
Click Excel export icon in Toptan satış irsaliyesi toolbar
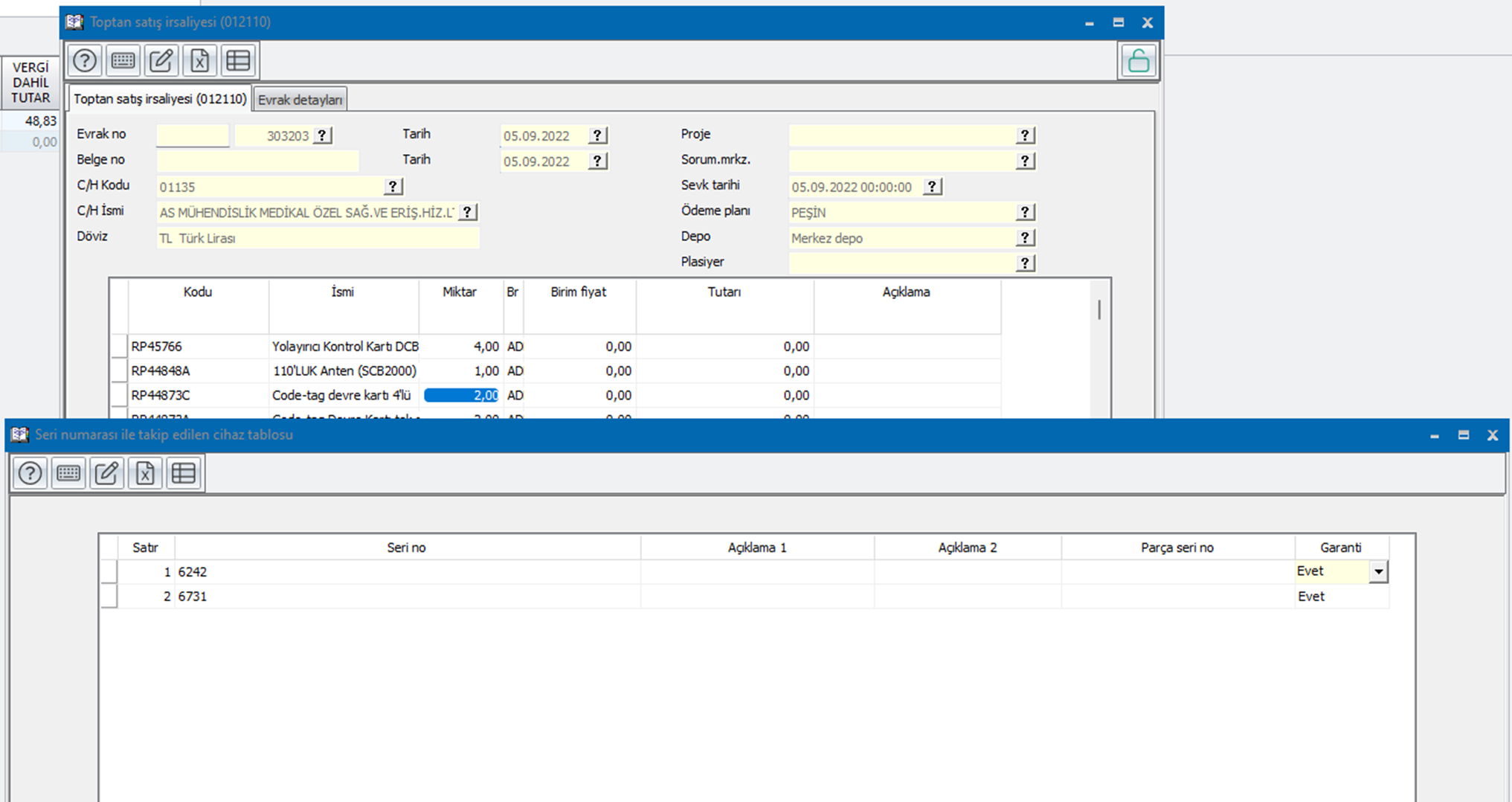pyautogui.click(x=199, y=60)
